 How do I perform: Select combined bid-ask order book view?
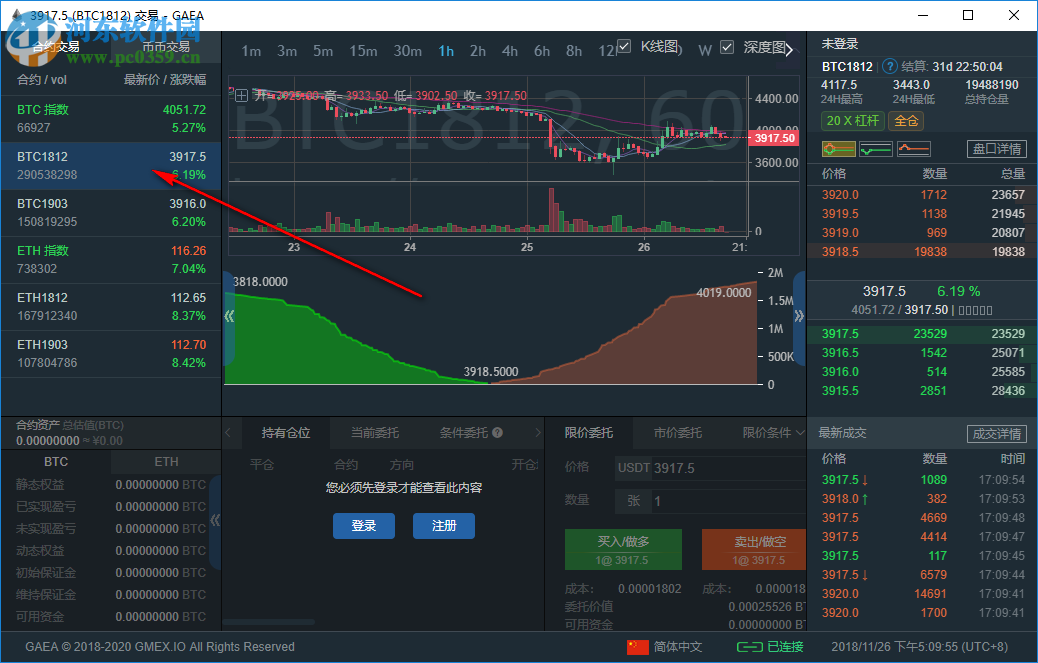pos(838,149)
